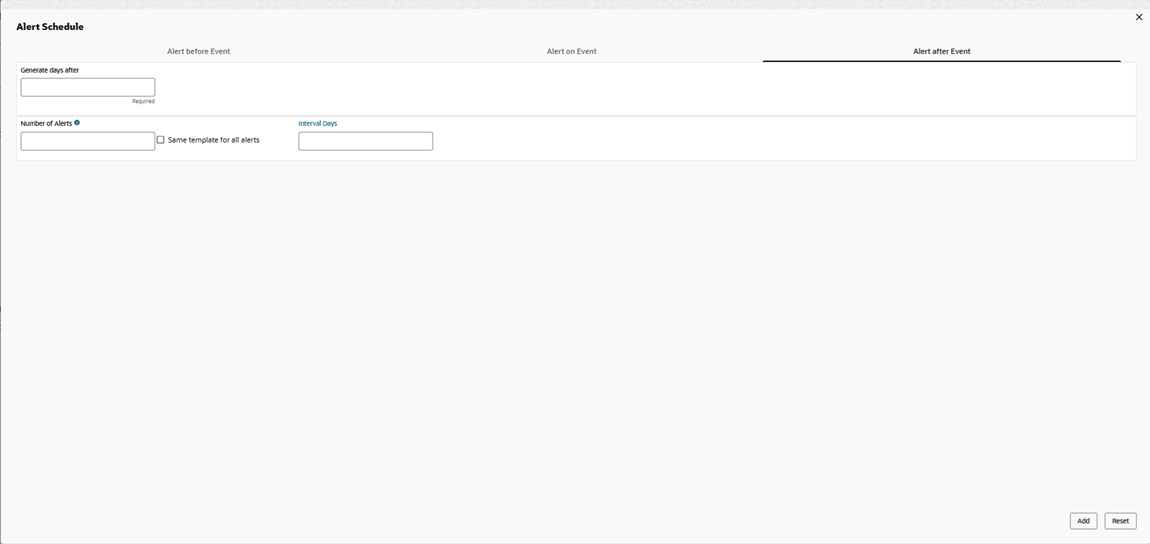
Task: Select the Alert after Event tab
Action: 942,51
